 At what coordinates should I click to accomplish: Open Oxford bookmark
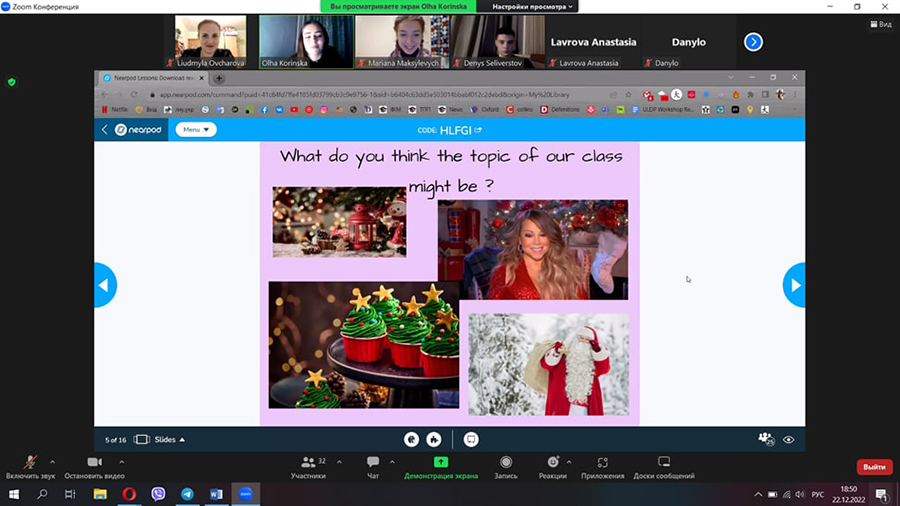(484, 110)
